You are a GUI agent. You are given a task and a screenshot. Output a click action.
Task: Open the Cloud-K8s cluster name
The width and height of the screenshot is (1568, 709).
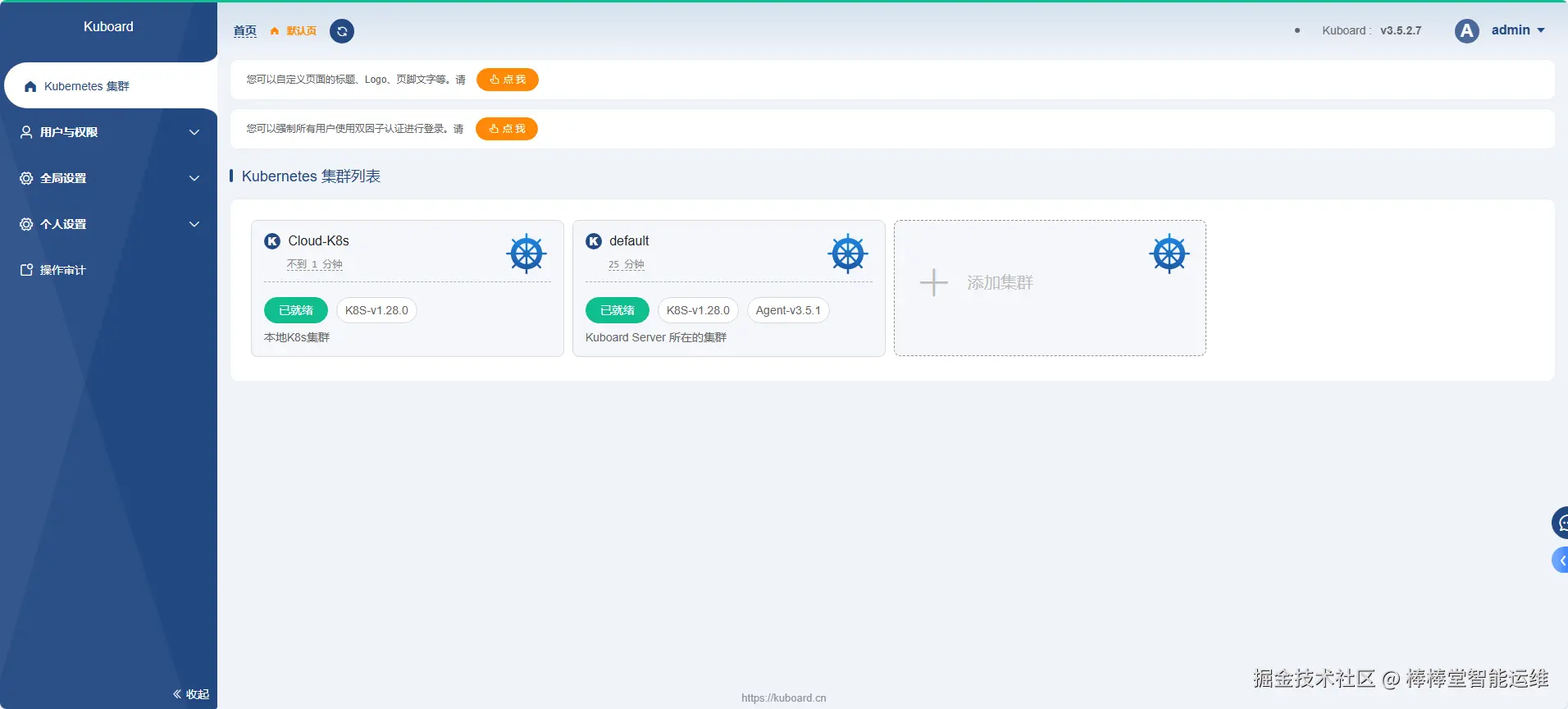click(318, 240)
